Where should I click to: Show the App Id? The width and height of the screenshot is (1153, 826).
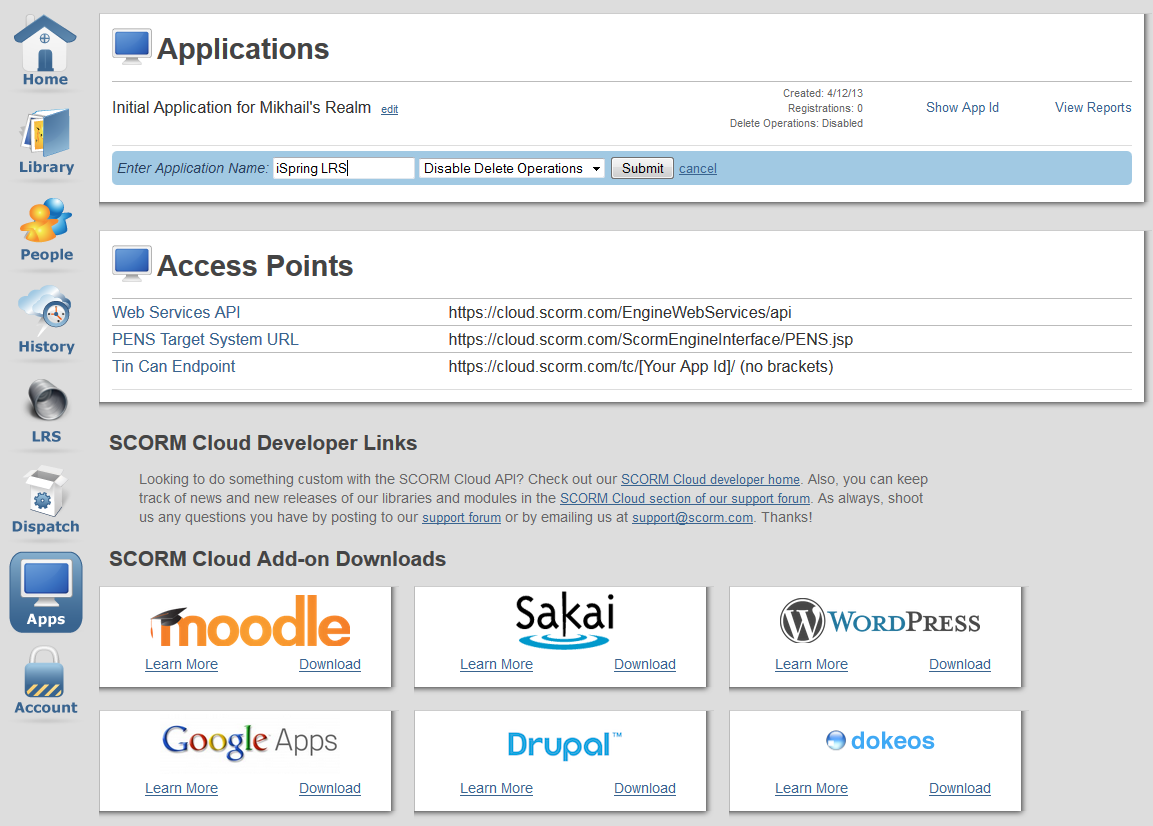962,107
